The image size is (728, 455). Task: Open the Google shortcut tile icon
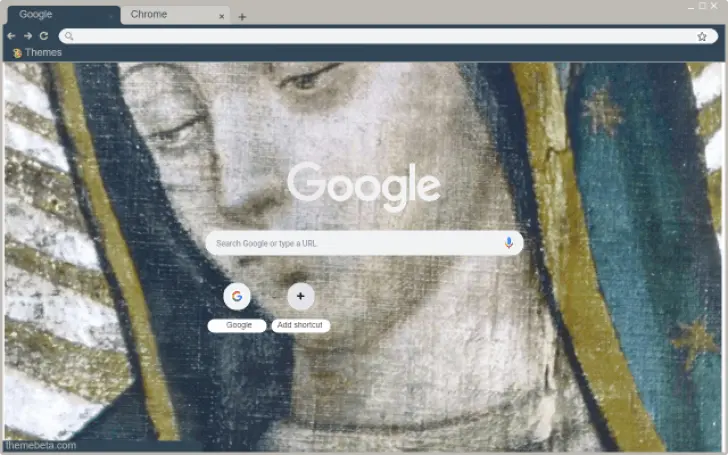[237, 297]
